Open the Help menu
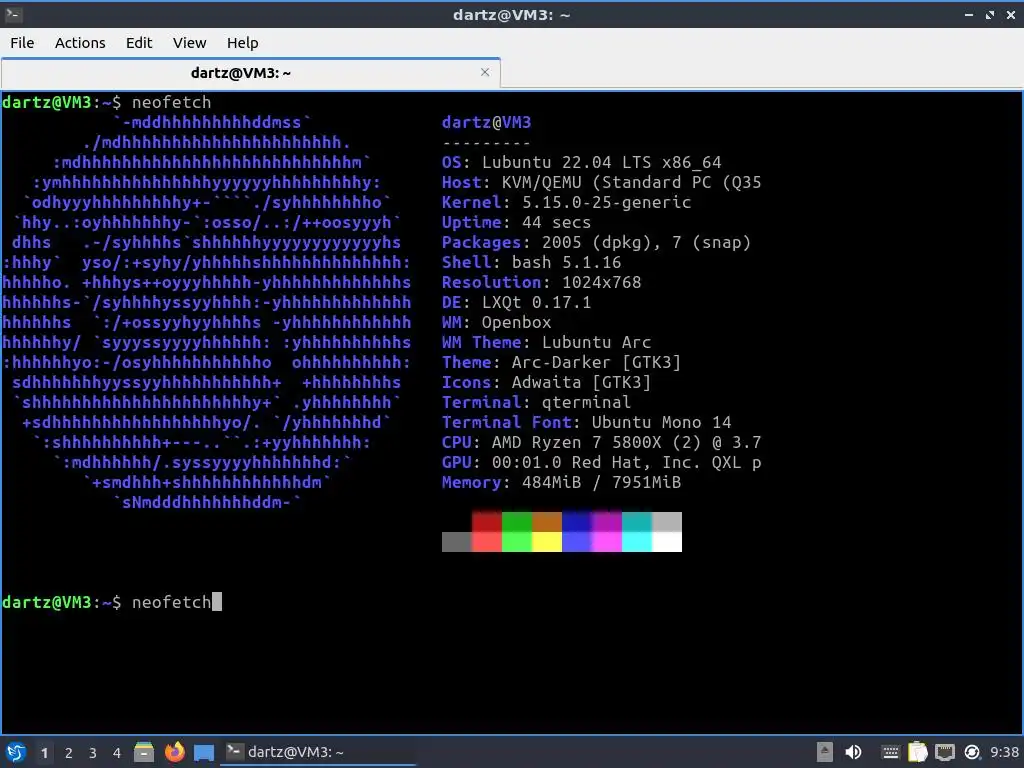 pos(242,42)
